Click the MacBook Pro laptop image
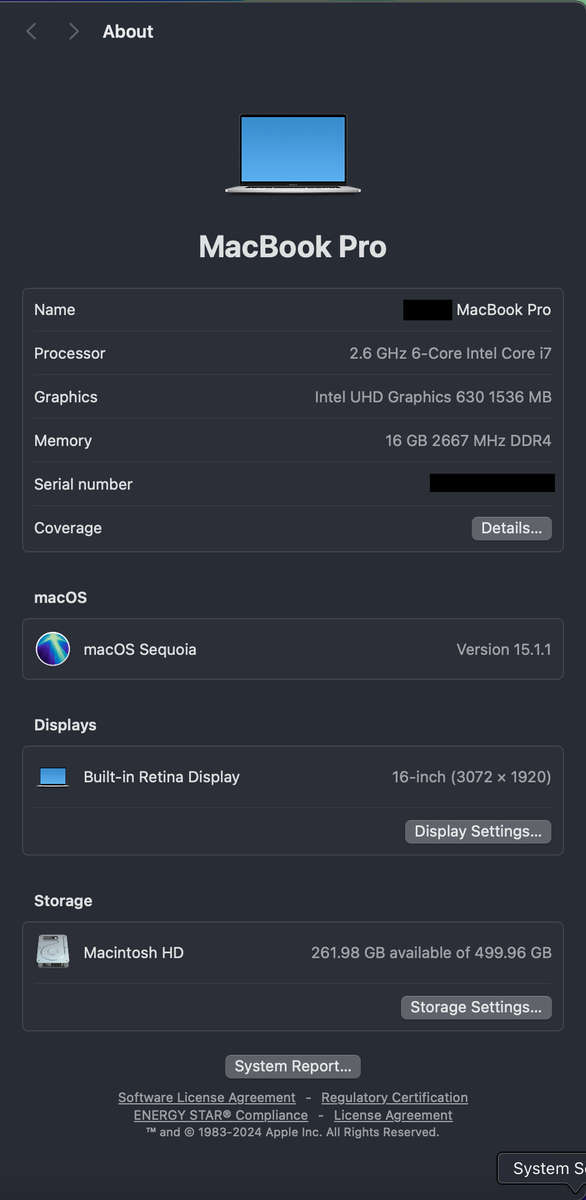Image resolution: width=586 pixels, height=1200 pixels. point(292,150)
